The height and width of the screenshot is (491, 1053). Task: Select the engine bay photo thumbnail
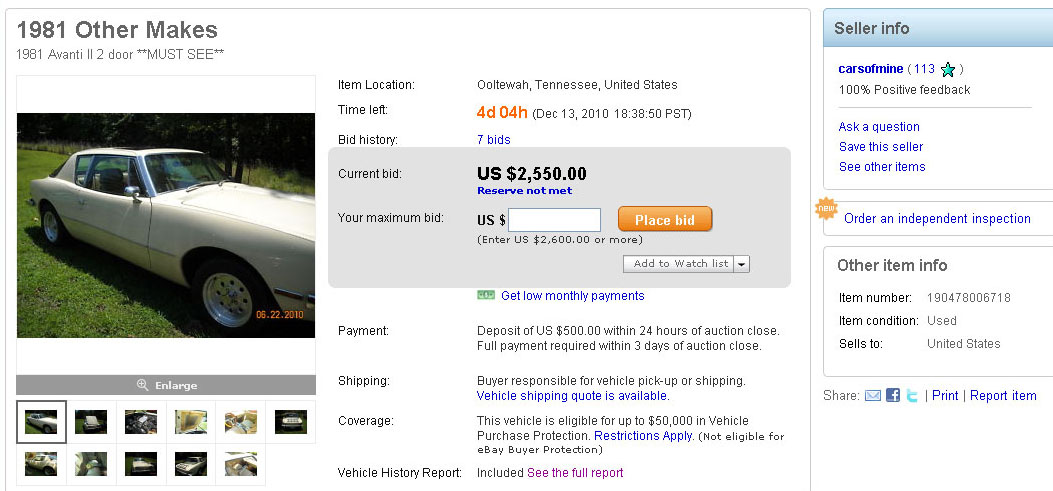(141, 422)
